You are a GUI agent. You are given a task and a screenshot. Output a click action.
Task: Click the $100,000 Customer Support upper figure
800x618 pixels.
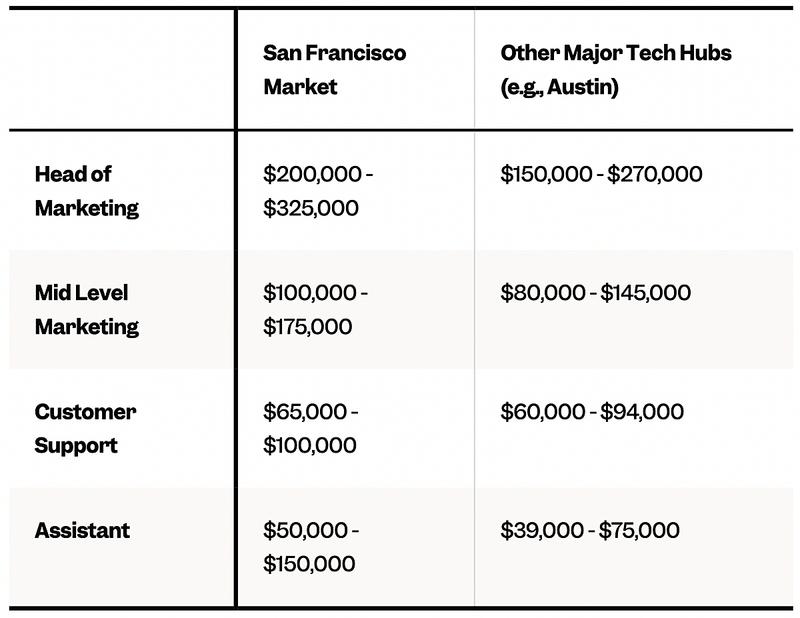[309, 446]
